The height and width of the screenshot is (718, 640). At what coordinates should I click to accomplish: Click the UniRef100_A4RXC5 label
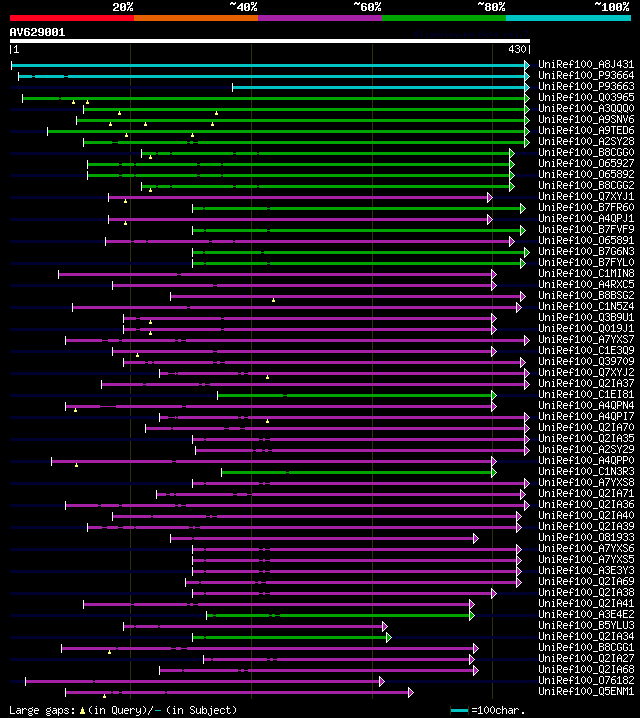[x=586, y=284]
